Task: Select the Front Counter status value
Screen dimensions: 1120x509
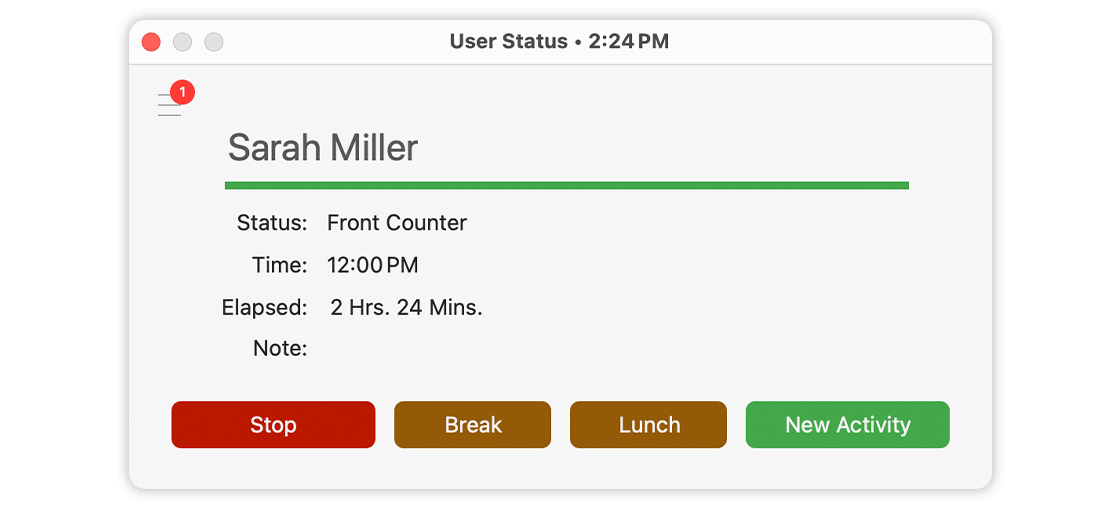Action: point(396,223)
